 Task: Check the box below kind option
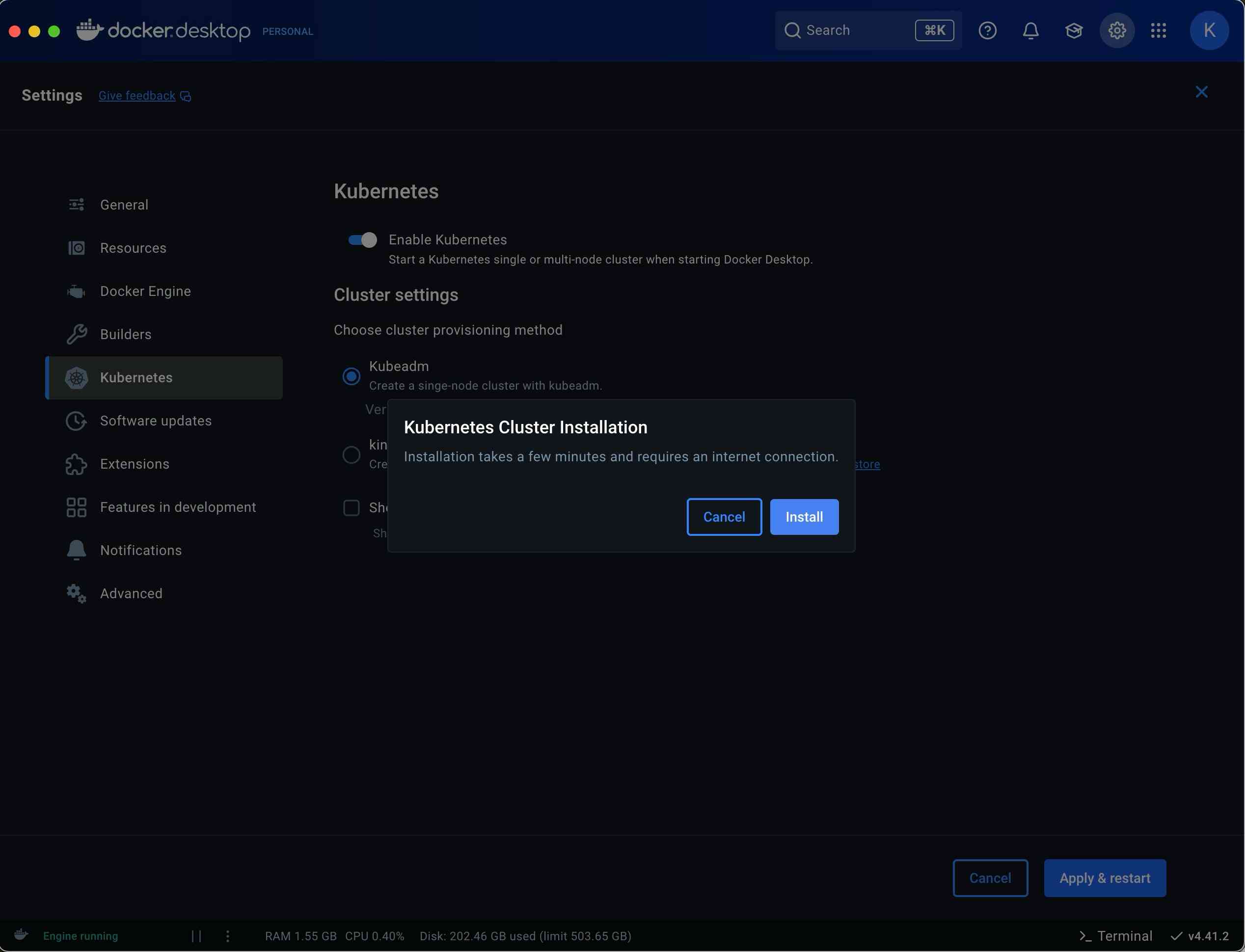[352, 508]
